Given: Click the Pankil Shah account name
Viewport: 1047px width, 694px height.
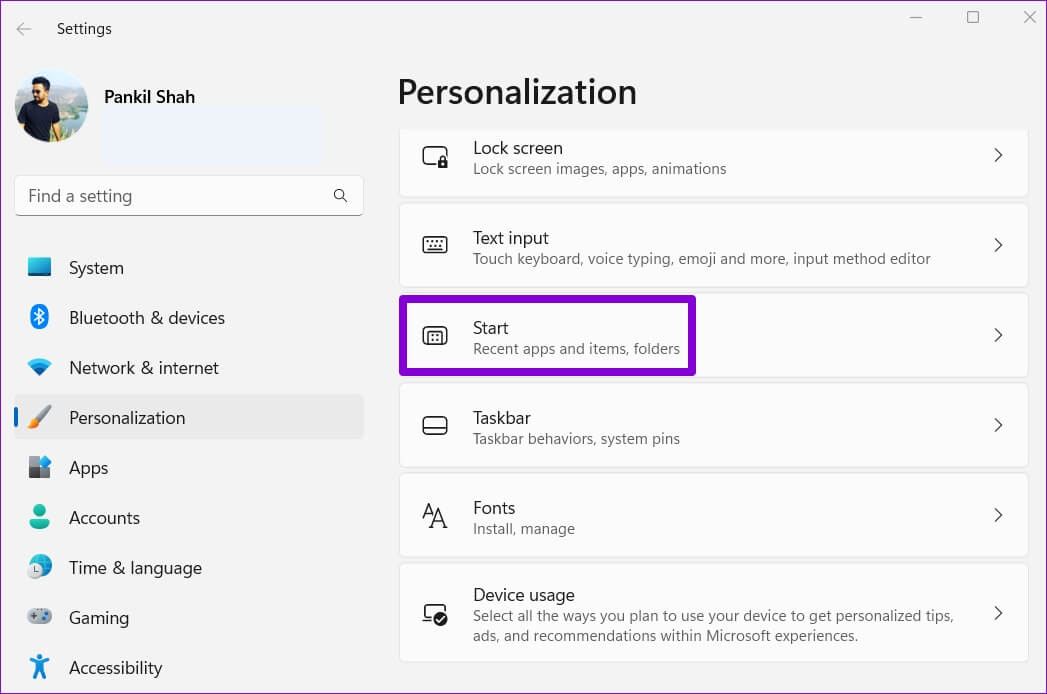Looking at the screenshot, I should click(x=150, y=97).
